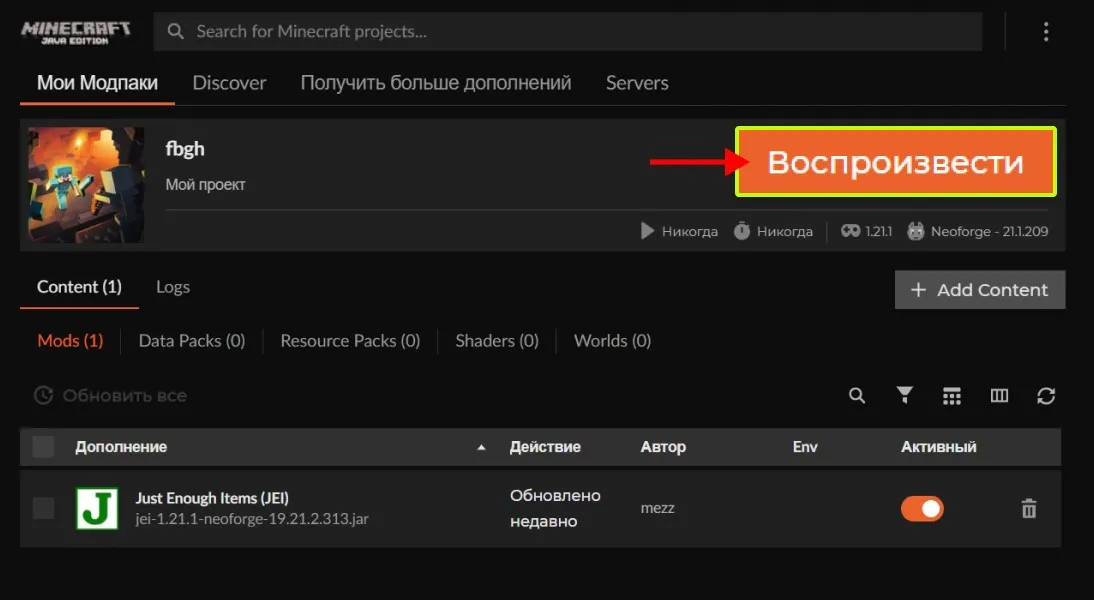Click the Активный column header
The width and height of the screenshot is (1094, 600).
click(x=938, y=447)
